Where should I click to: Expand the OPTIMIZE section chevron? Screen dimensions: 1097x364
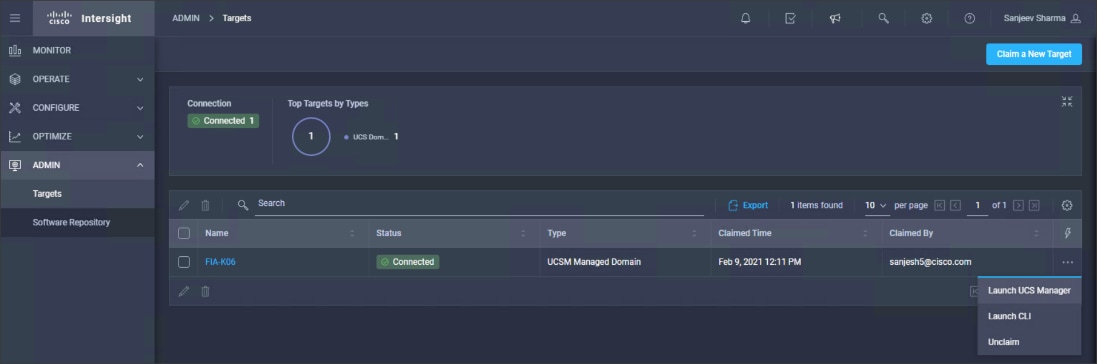pyautogui.click(x=140, y=136)
